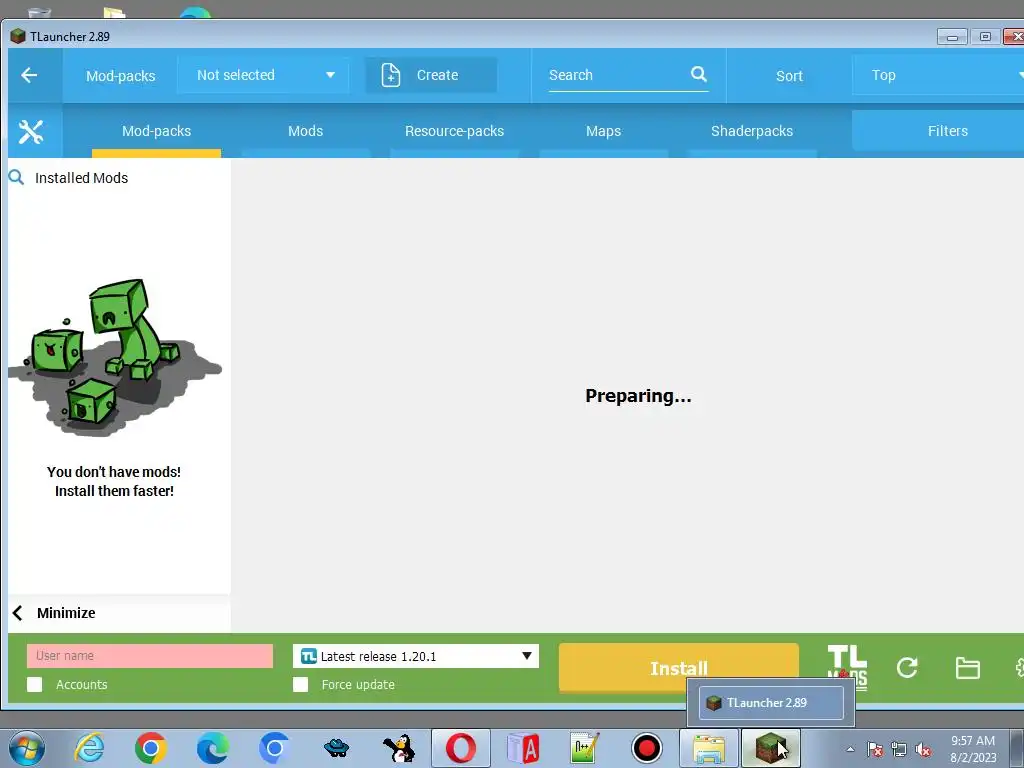This screenshot has height=768, width=1024.
Task: Go back using the arrow icon
Action: coord(29,75)
